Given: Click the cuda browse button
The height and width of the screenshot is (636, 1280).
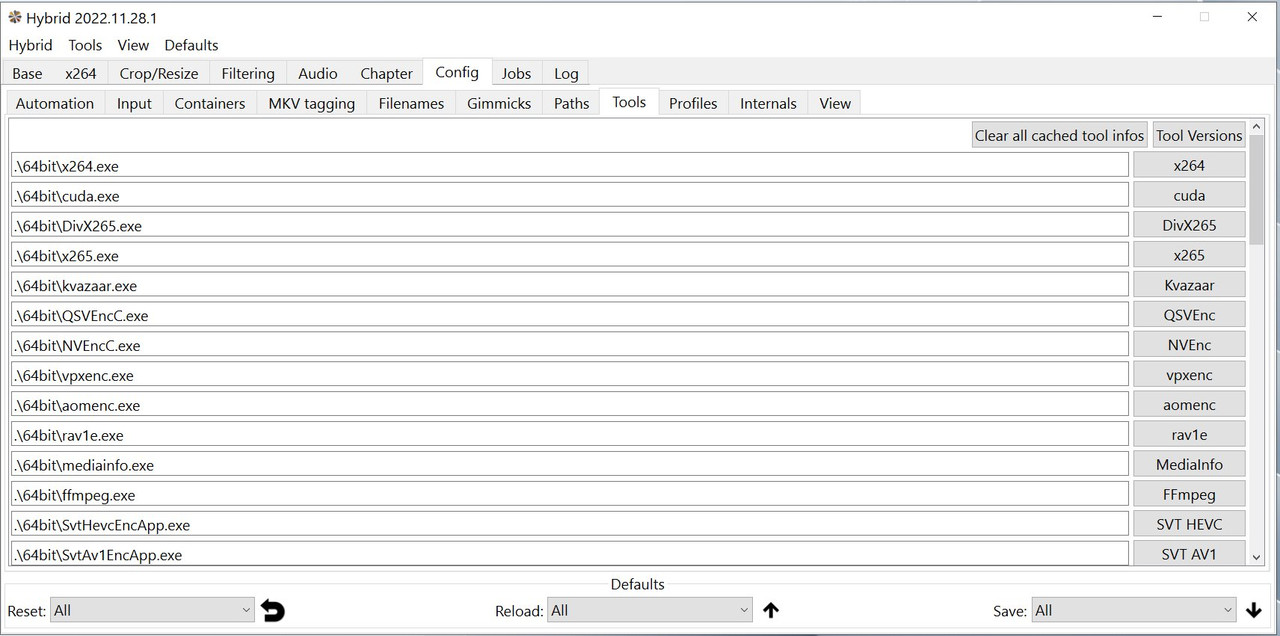Looking at the screenshot, I should tap(1189, 195).
